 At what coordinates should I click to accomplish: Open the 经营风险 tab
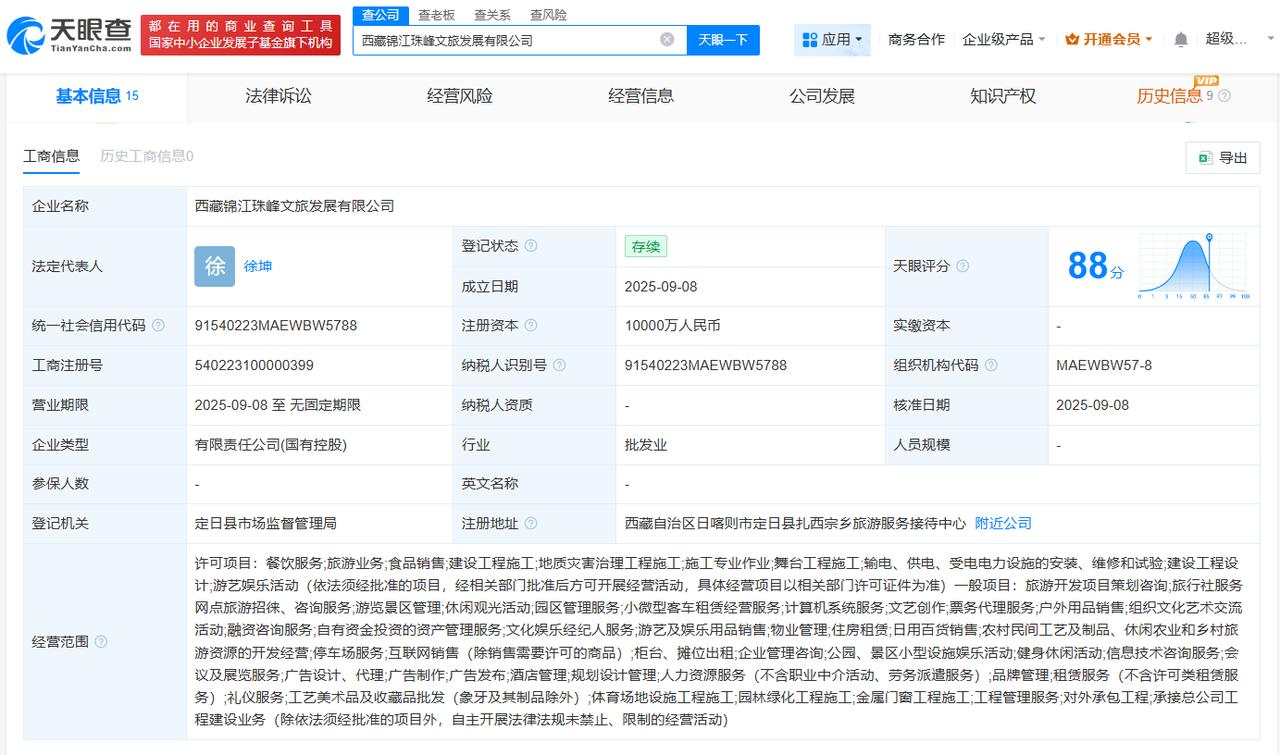pos(460,96)
